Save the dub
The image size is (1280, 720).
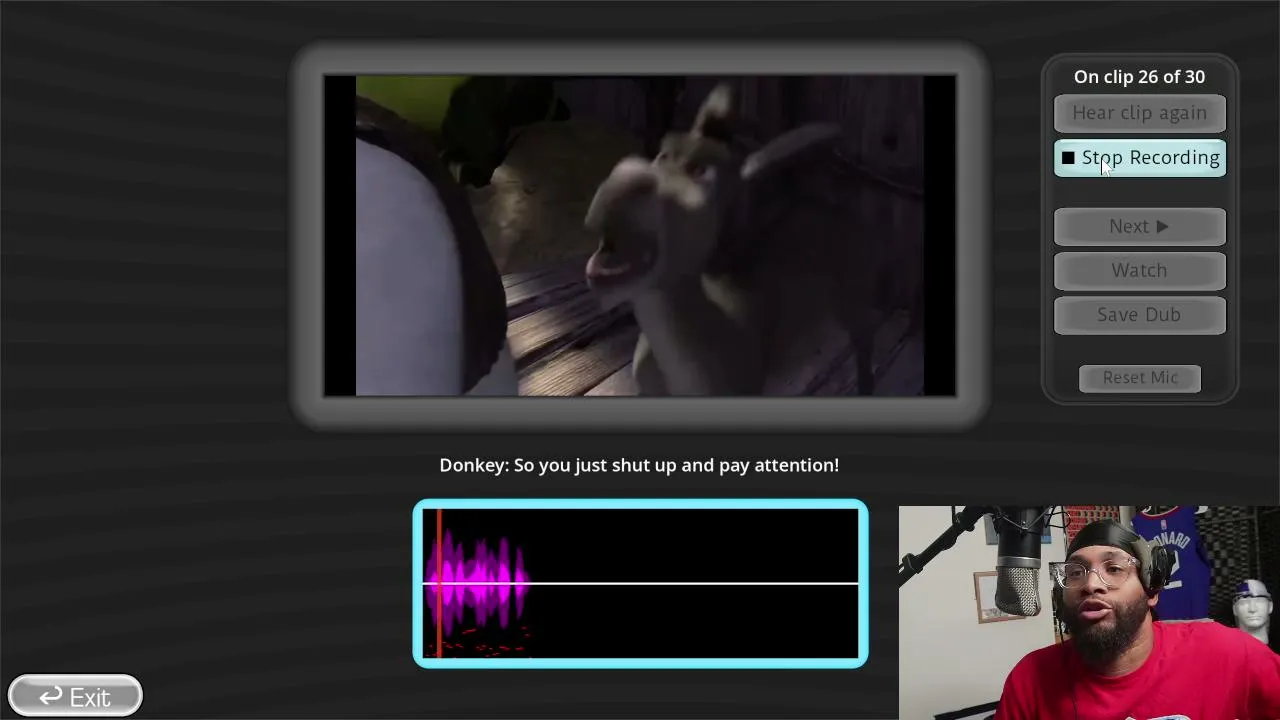coord(1139,314)
